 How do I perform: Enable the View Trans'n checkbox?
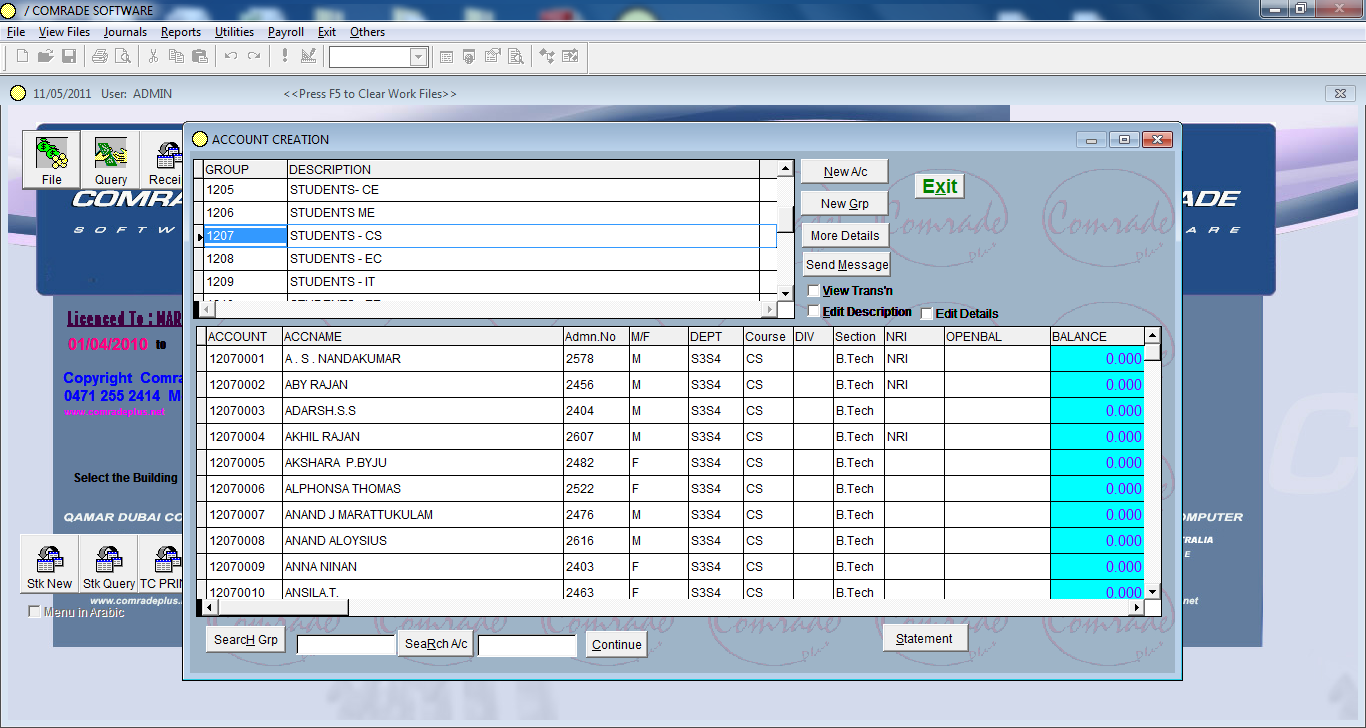click(814, 290)
